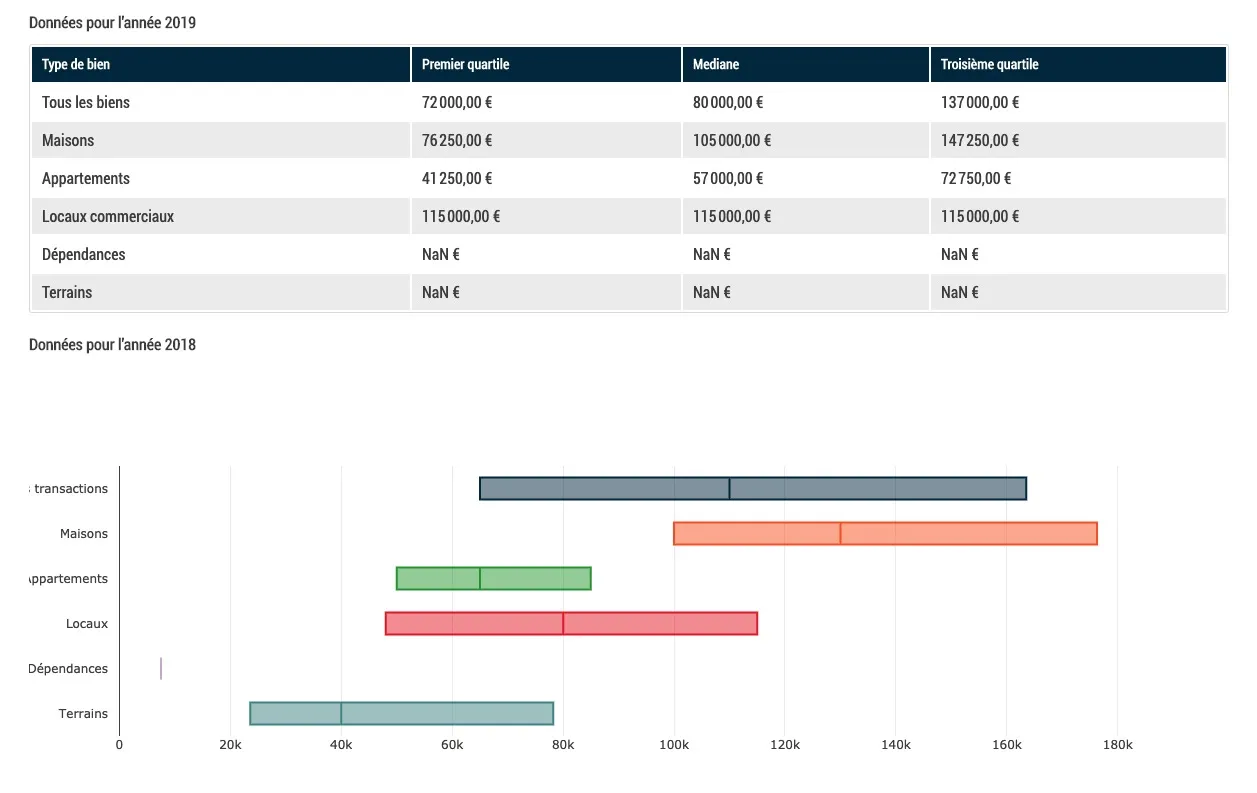Click the "Tous les biens" row label
Screen dimensions: 1257x793
tap(86, 102)
